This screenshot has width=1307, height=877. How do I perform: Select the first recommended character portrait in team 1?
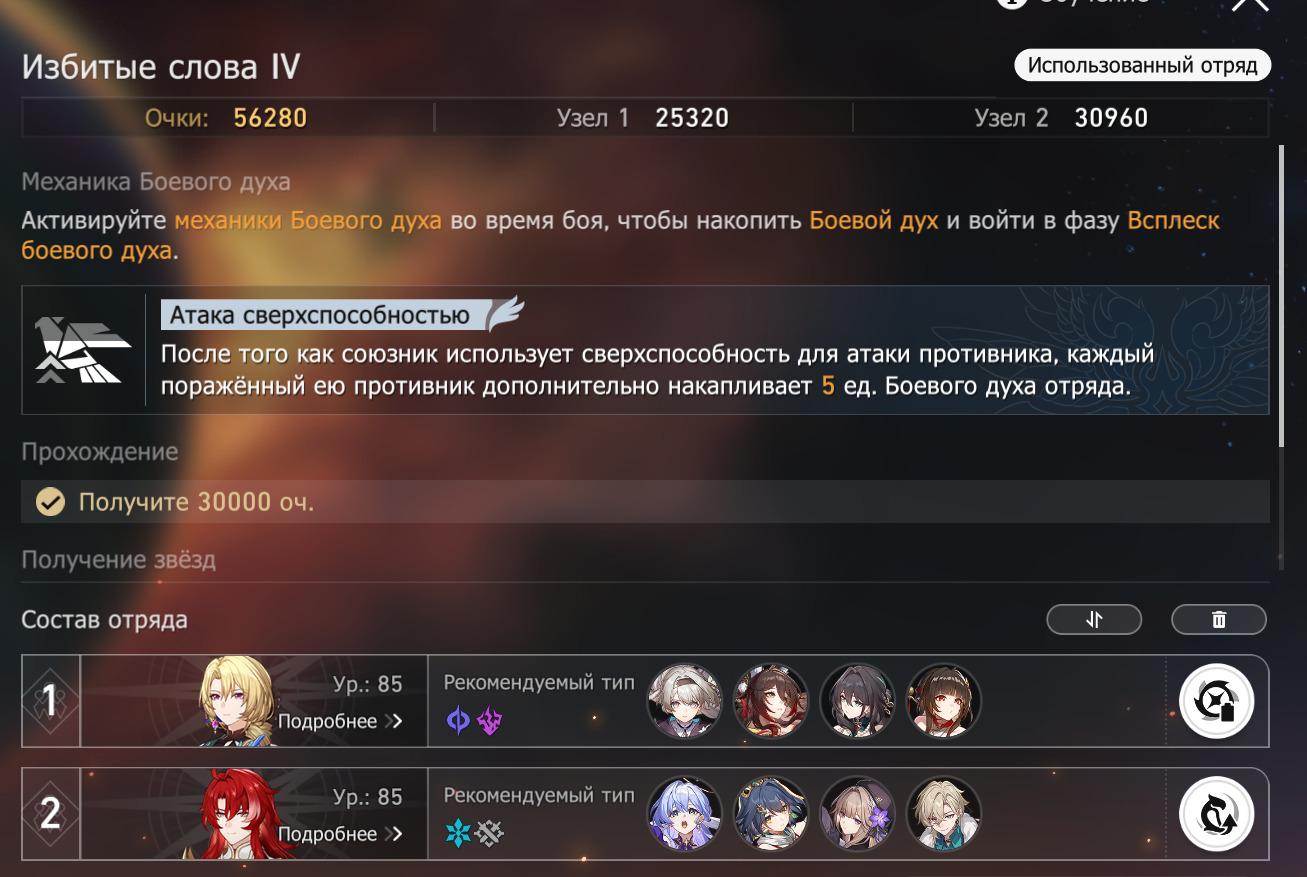pyautogui.click(x=685, y=702)
